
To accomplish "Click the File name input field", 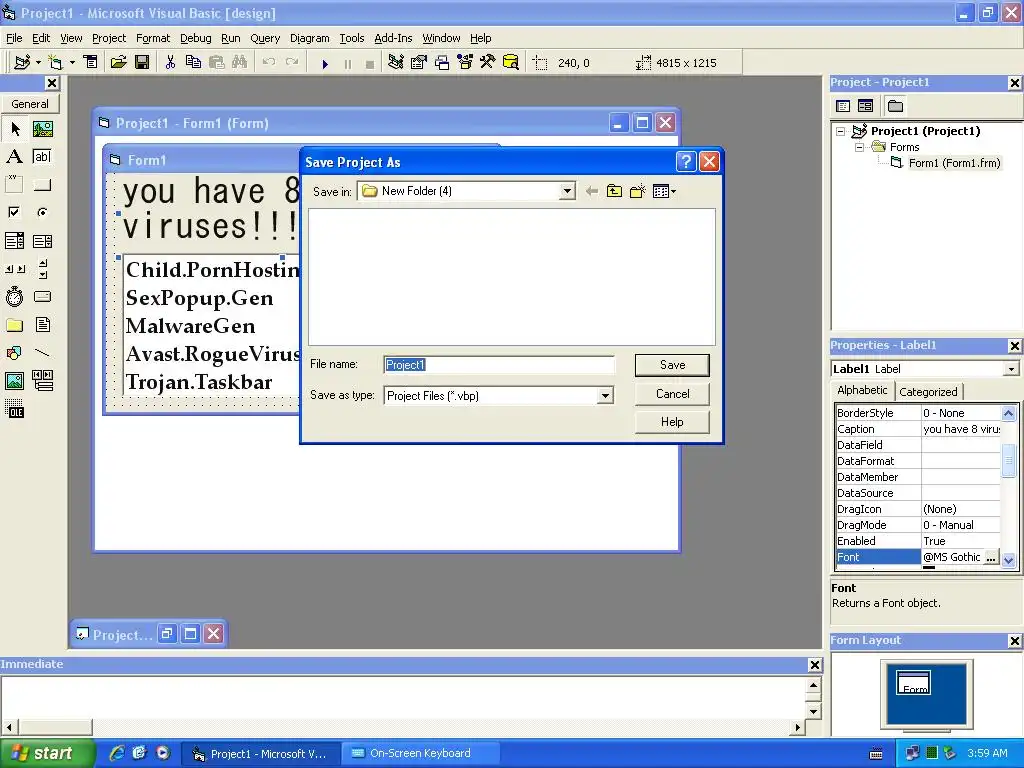I will pyautogui.click(x=499, y=365).
